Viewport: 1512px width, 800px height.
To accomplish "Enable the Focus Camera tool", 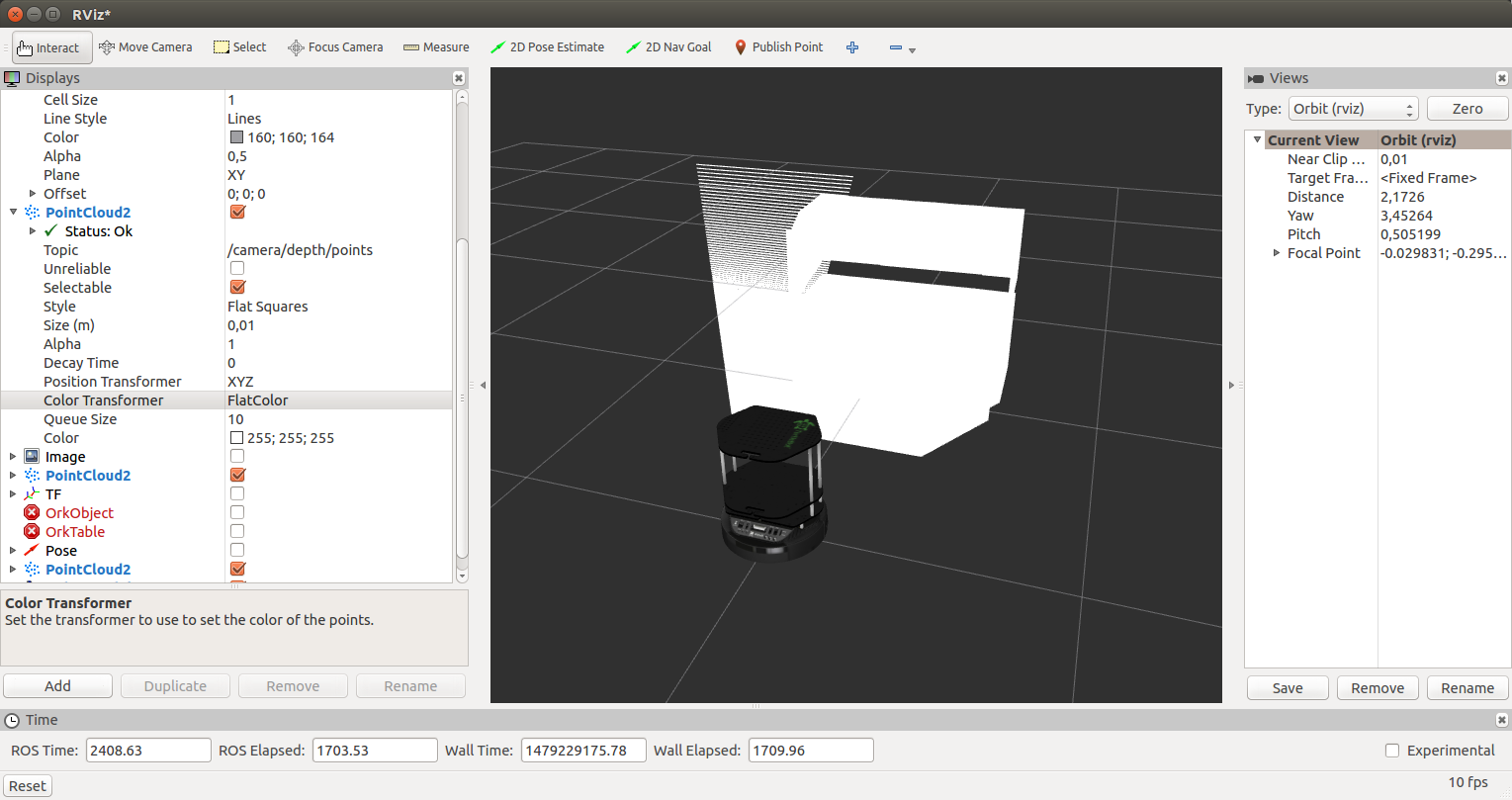I will coord(335,46).
